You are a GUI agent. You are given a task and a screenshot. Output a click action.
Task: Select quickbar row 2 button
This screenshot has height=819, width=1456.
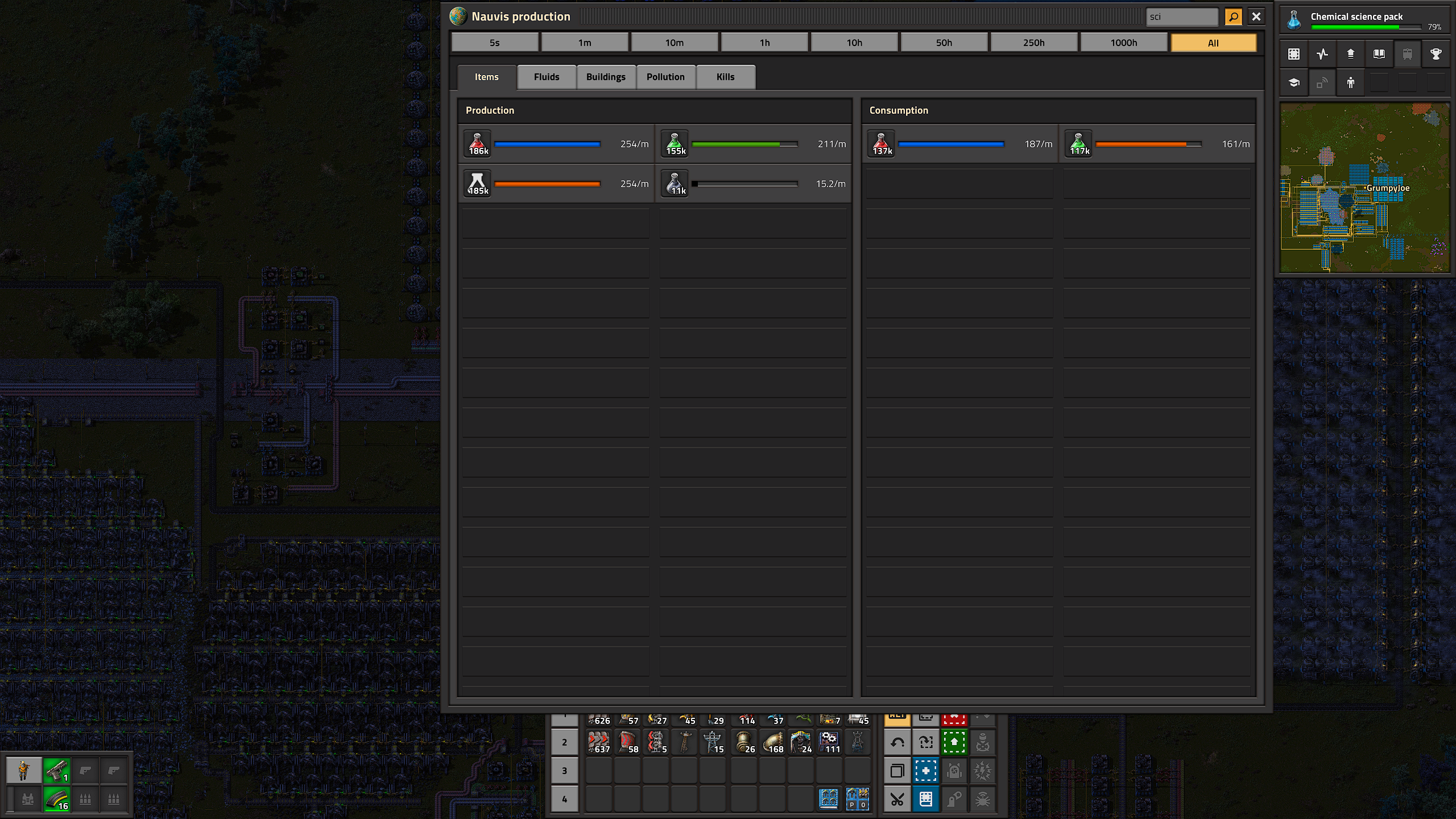tap(564, 742)
